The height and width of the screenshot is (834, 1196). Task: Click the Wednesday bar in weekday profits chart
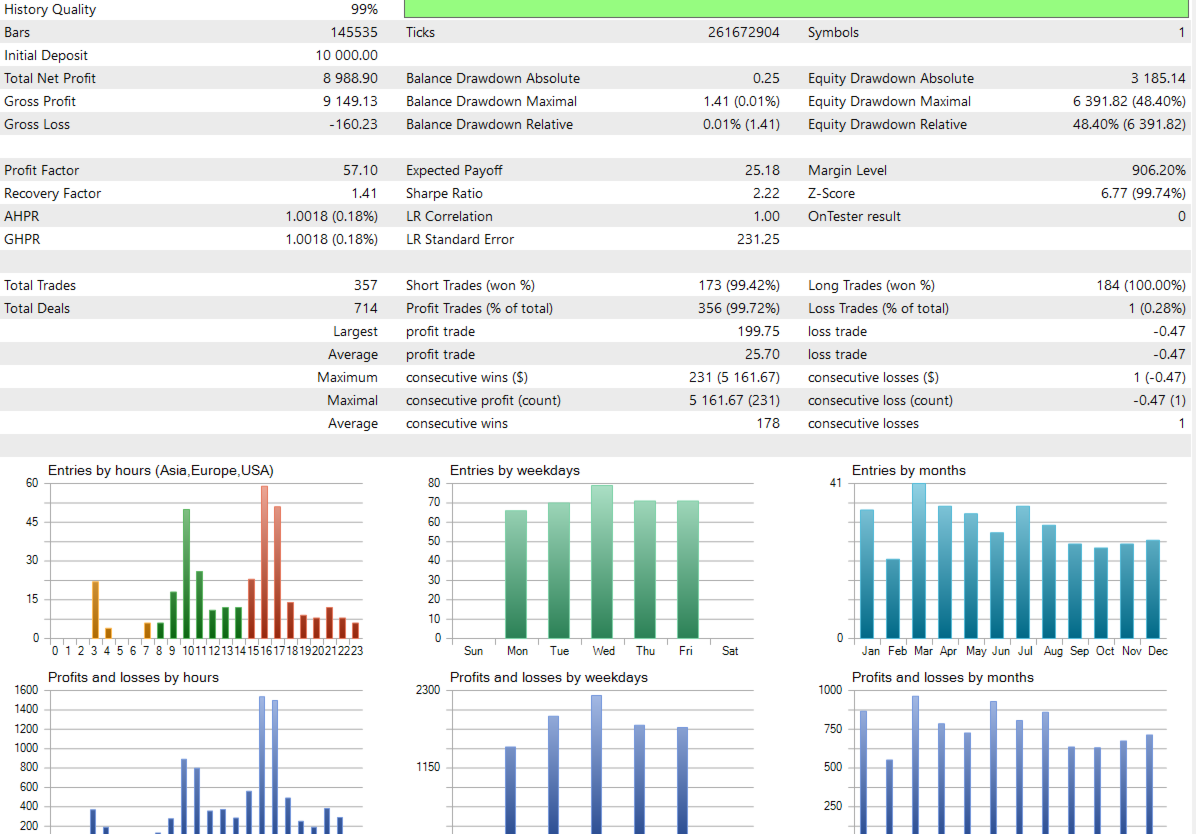click(596, 764)
